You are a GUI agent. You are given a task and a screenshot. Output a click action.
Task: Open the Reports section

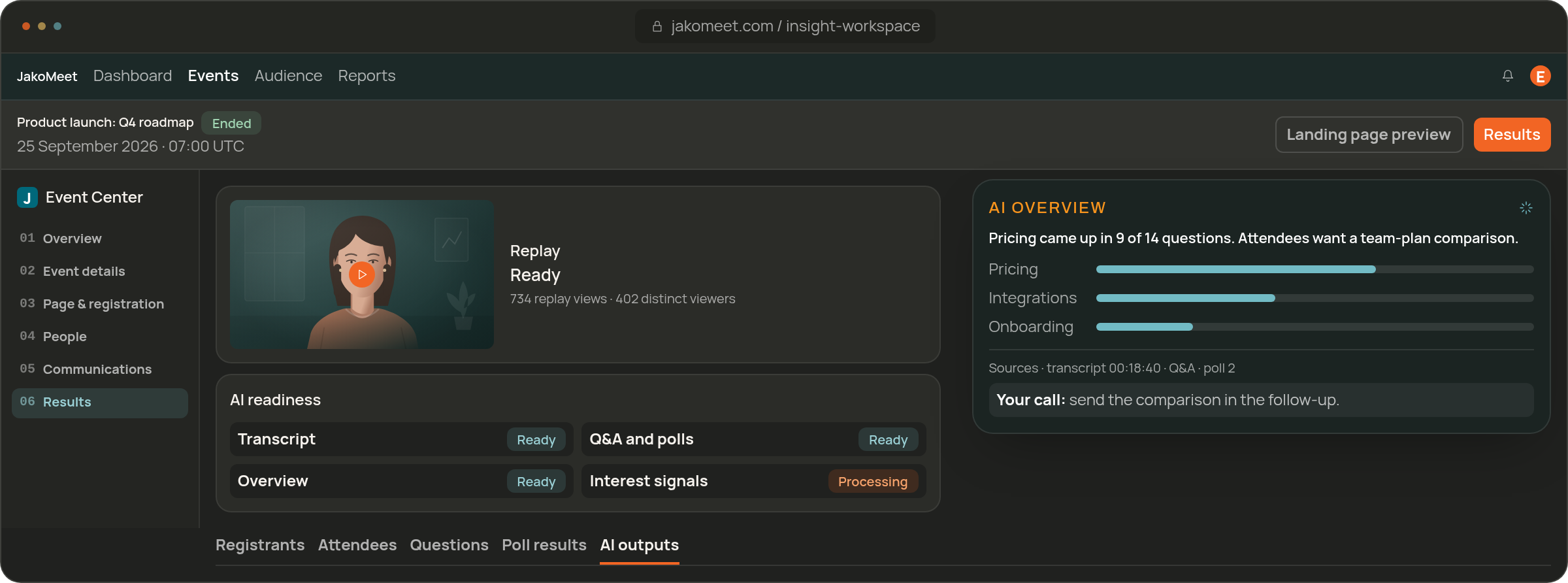click(367, 76)
